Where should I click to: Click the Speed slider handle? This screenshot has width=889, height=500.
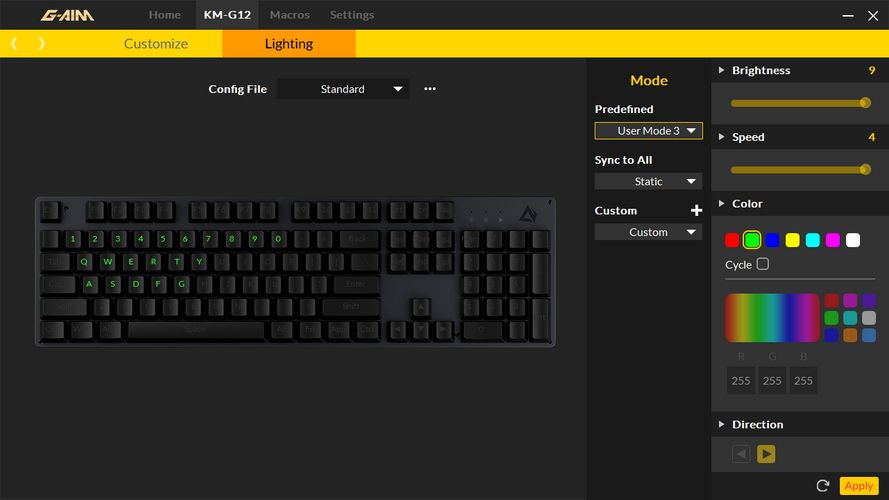click(x=865, y=170)
